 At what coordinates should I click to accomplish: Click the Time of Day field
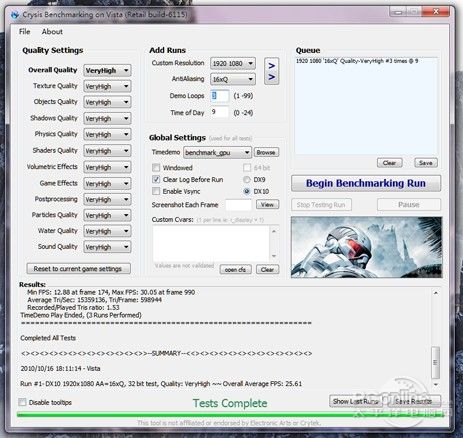(220, 112)
